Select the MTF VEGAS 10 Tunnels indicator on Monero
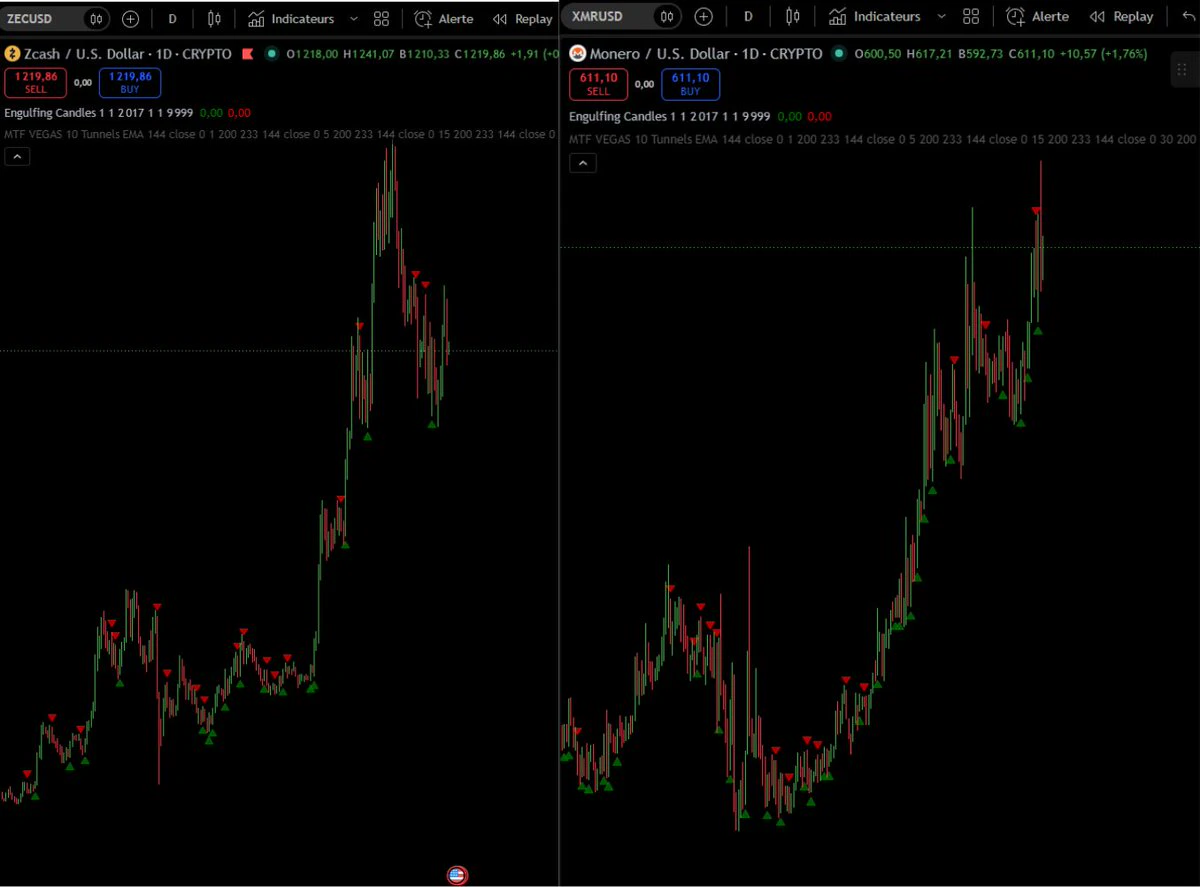 [882, 139]
